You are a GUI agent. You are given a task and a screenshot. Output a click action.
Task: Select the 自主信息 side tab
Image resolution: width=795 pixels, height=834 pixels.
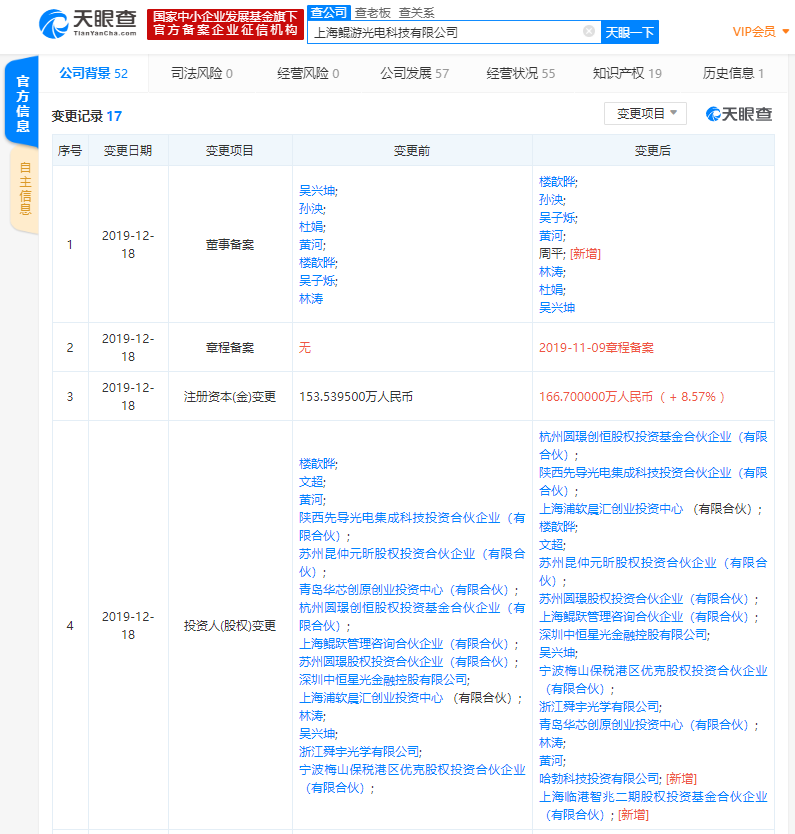[x=25, y=190]
